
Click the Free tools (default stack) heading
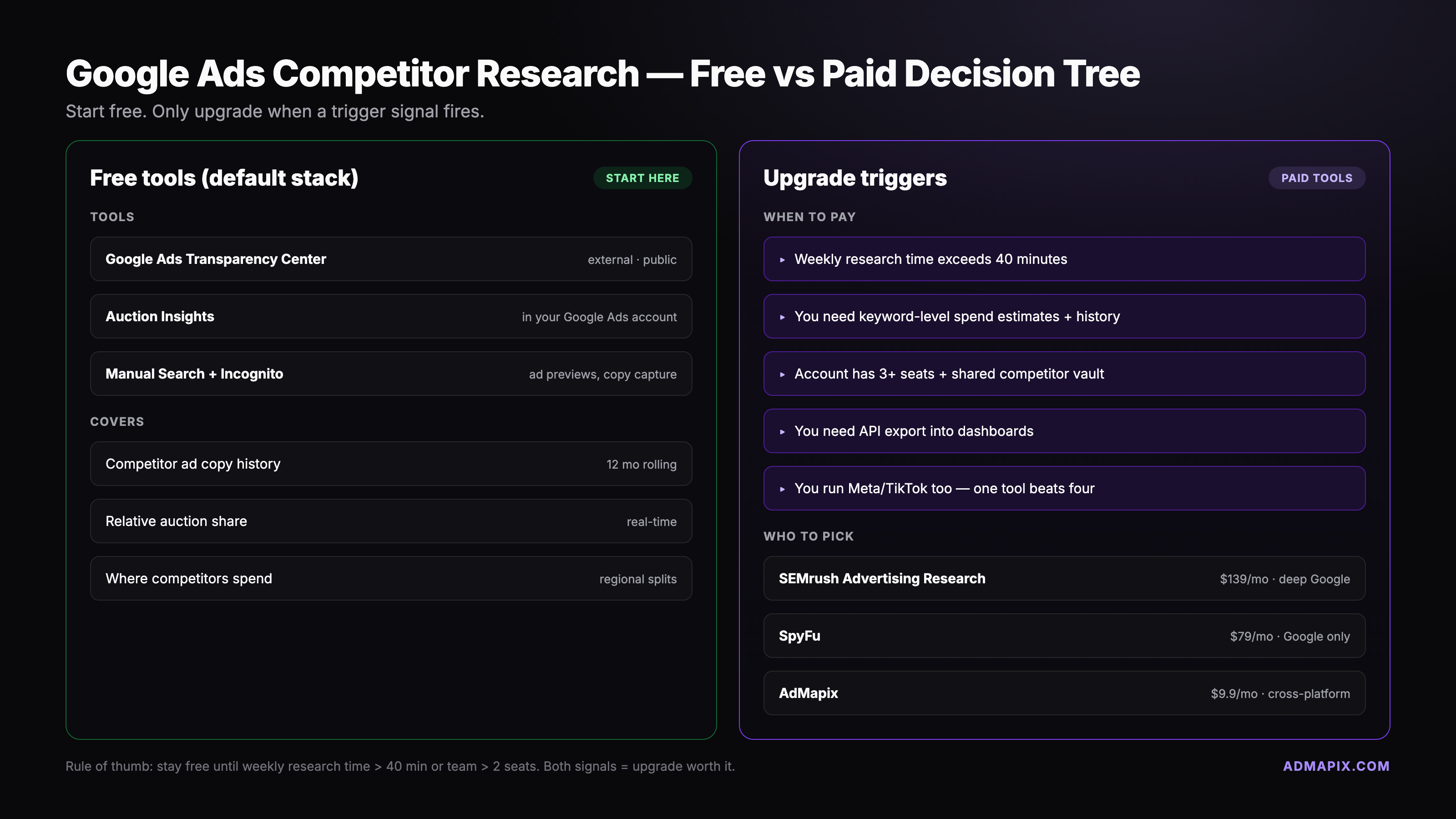coord(224,178)
